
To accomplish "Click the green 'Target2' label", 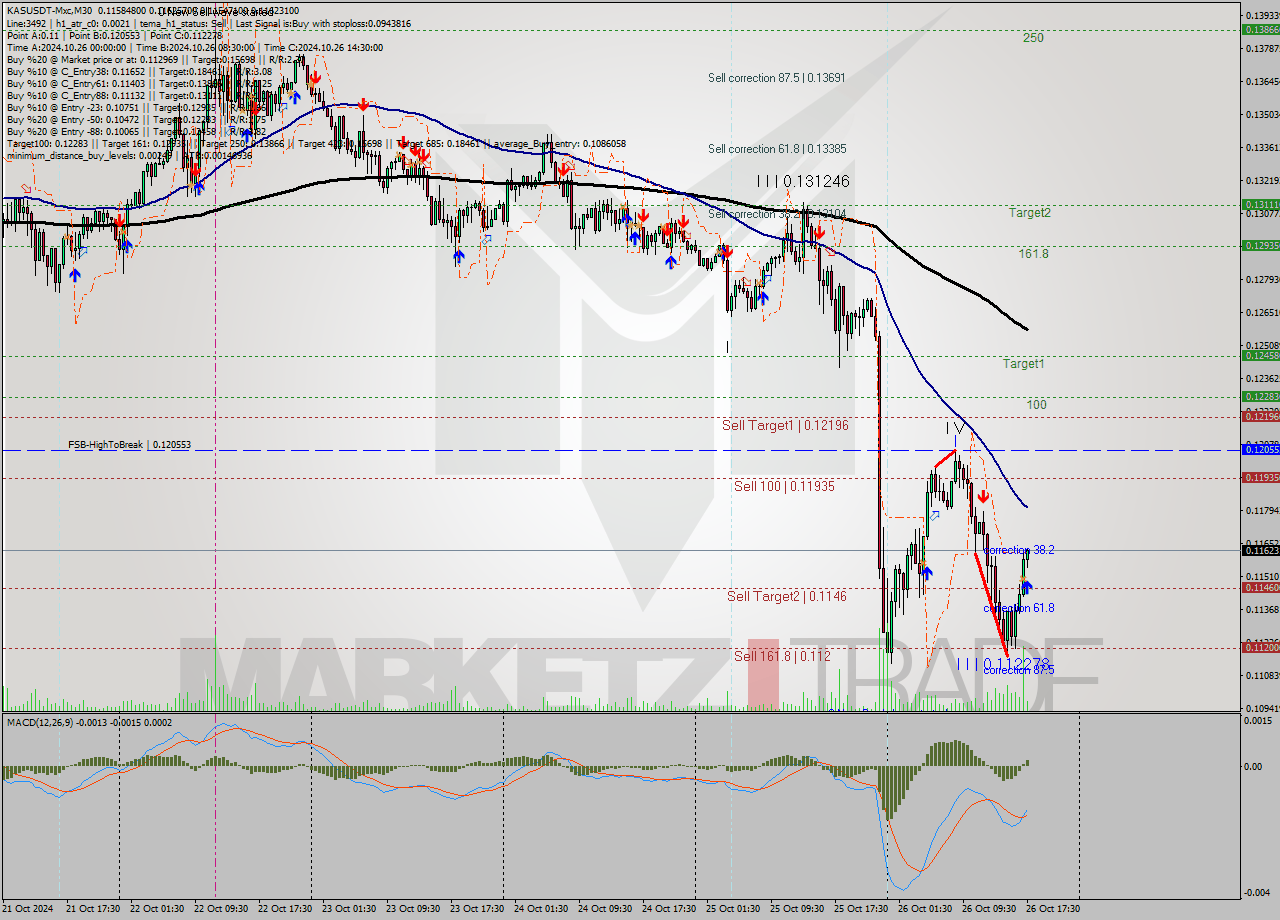I will pos(1029,213).
